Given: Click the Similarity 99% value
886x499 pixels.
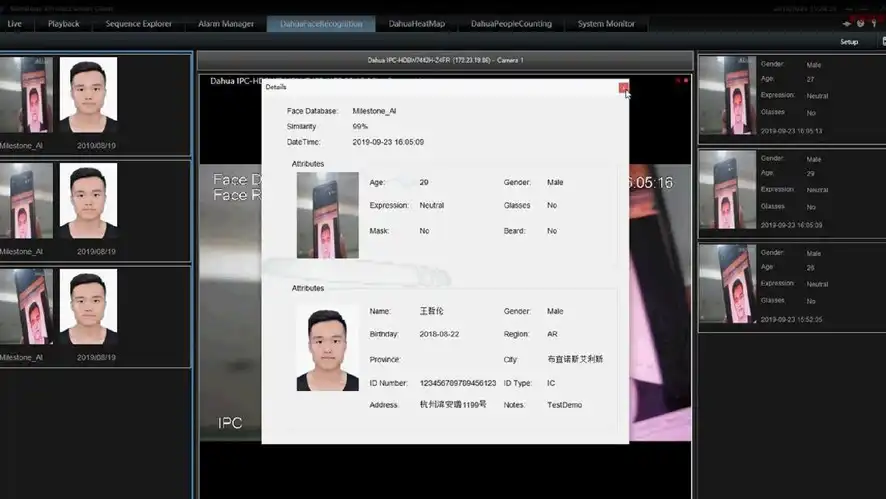Looking at the screenshot, I should [360, 127].
